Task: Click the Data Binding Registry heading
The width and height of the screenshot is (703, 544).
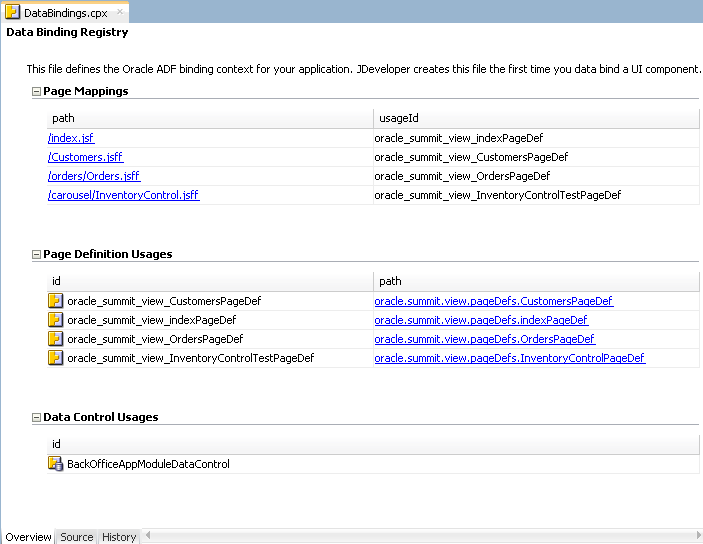Action: point(67,32)
